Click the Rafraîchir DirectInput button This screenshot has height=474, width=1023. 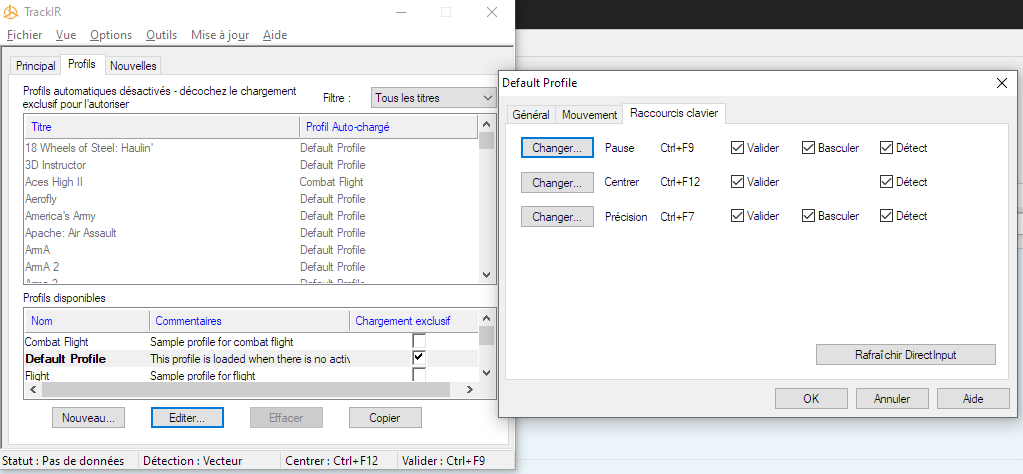coord(906,355)
